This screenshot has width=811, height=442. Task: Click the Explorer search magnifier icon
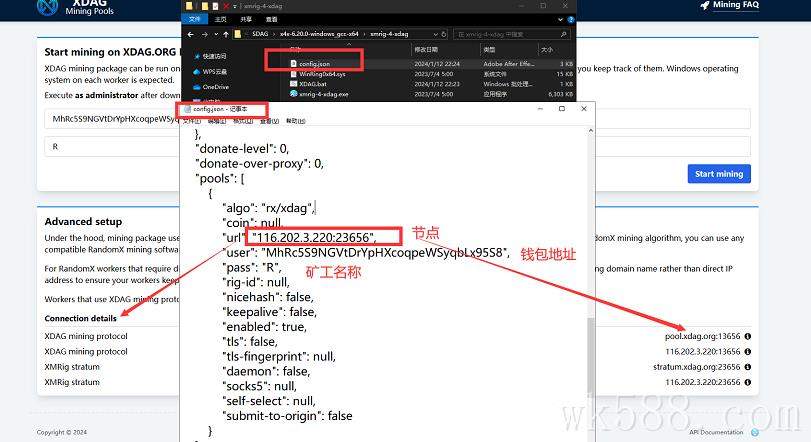coord(563,34)
